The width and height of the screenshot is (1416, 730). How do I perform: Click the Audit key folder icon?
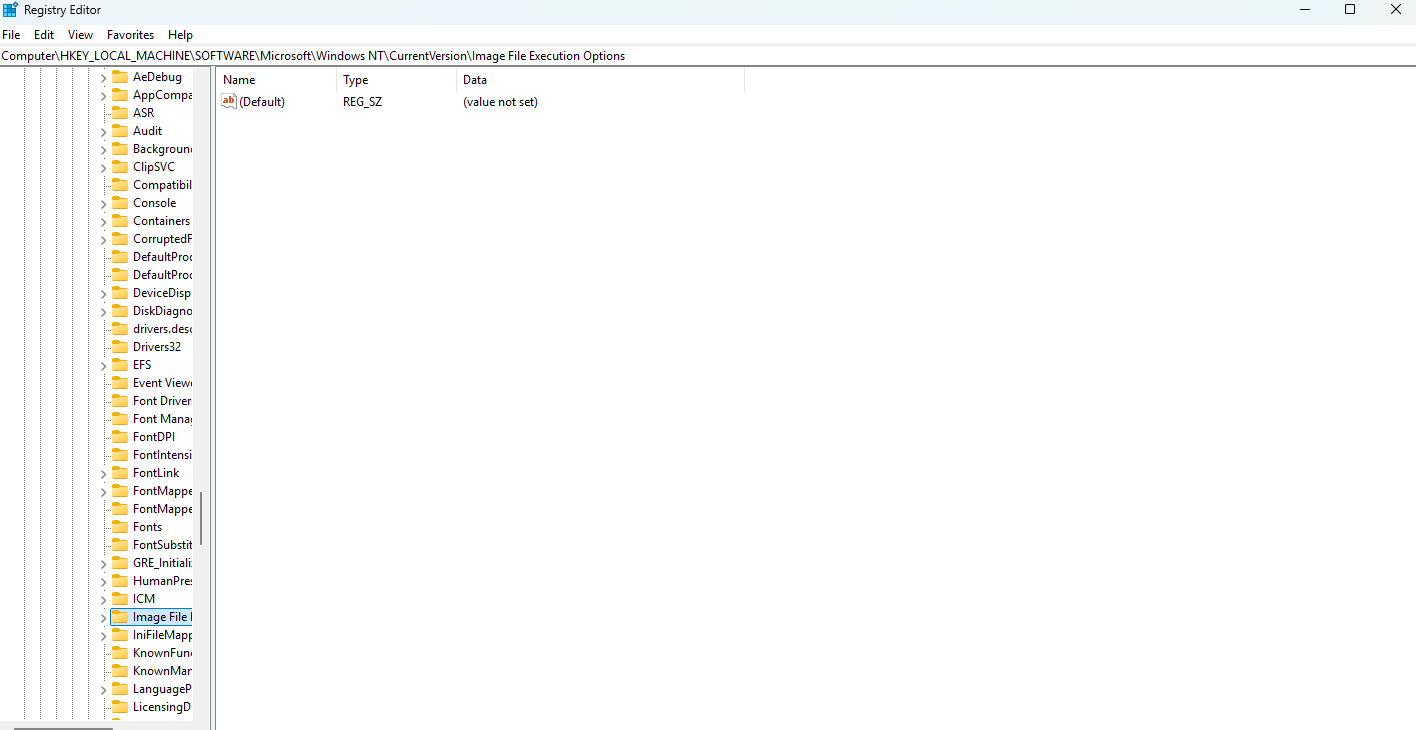point(120,131)
